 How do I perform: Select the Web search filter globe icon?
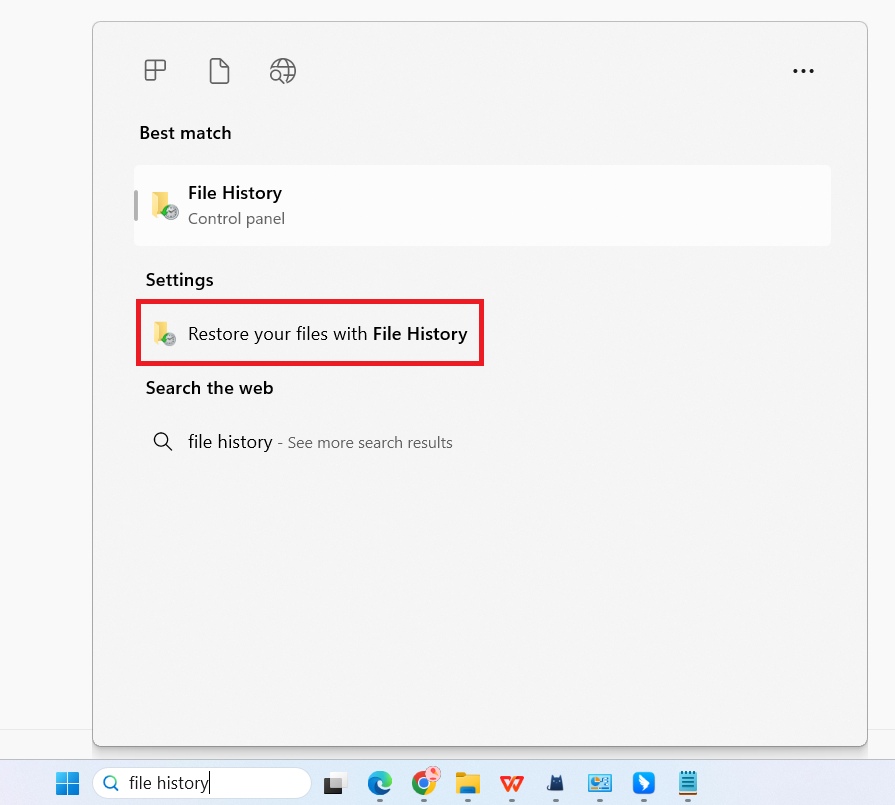point(282,70)
